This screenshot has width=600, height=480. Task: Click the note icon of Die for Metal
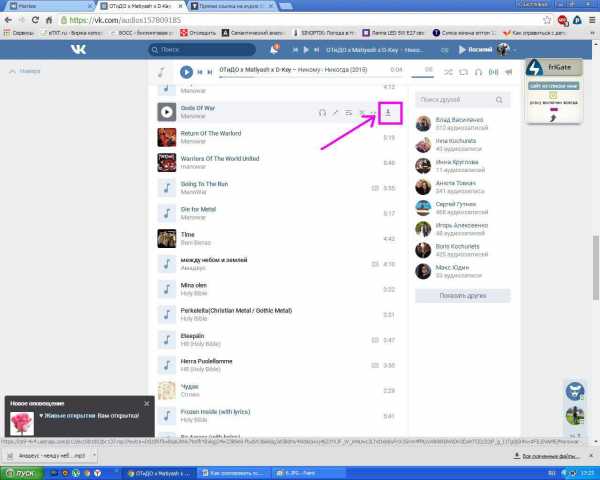(x=166, y=213)
